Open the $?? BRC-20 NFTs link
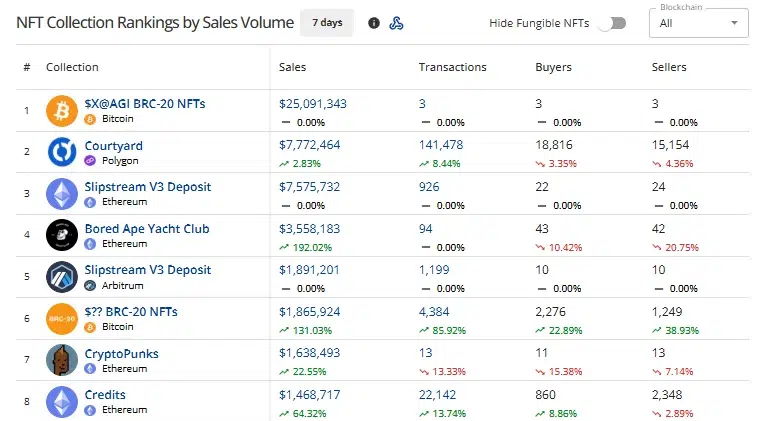The height and width of the screenshot is (421, 759). tap(131, 312)
